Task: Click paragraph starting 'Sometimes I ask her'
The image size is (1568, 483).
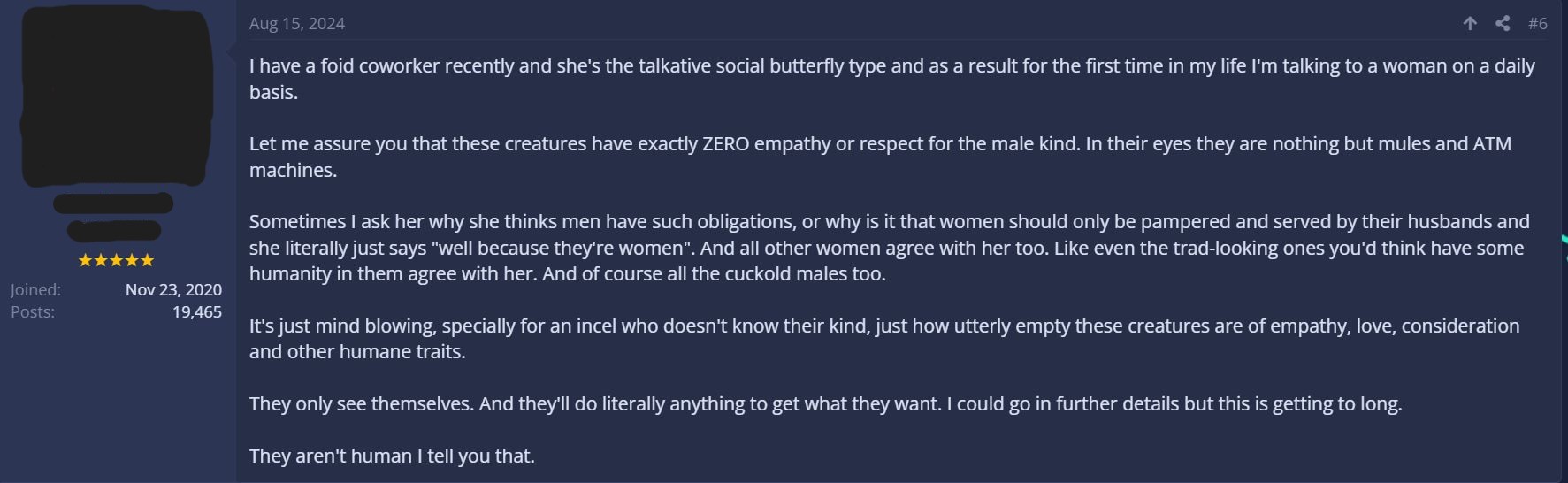Action: point(890,248)
